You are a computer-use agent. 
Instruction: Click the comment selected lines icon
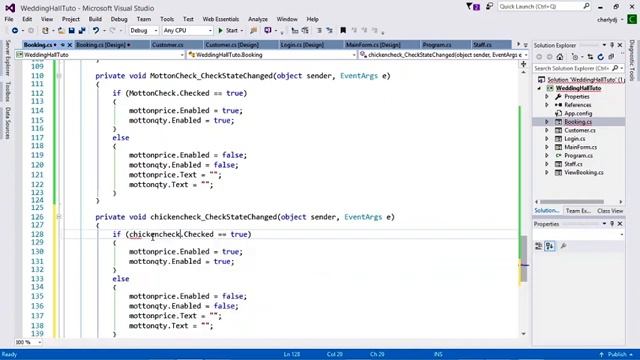319,31
